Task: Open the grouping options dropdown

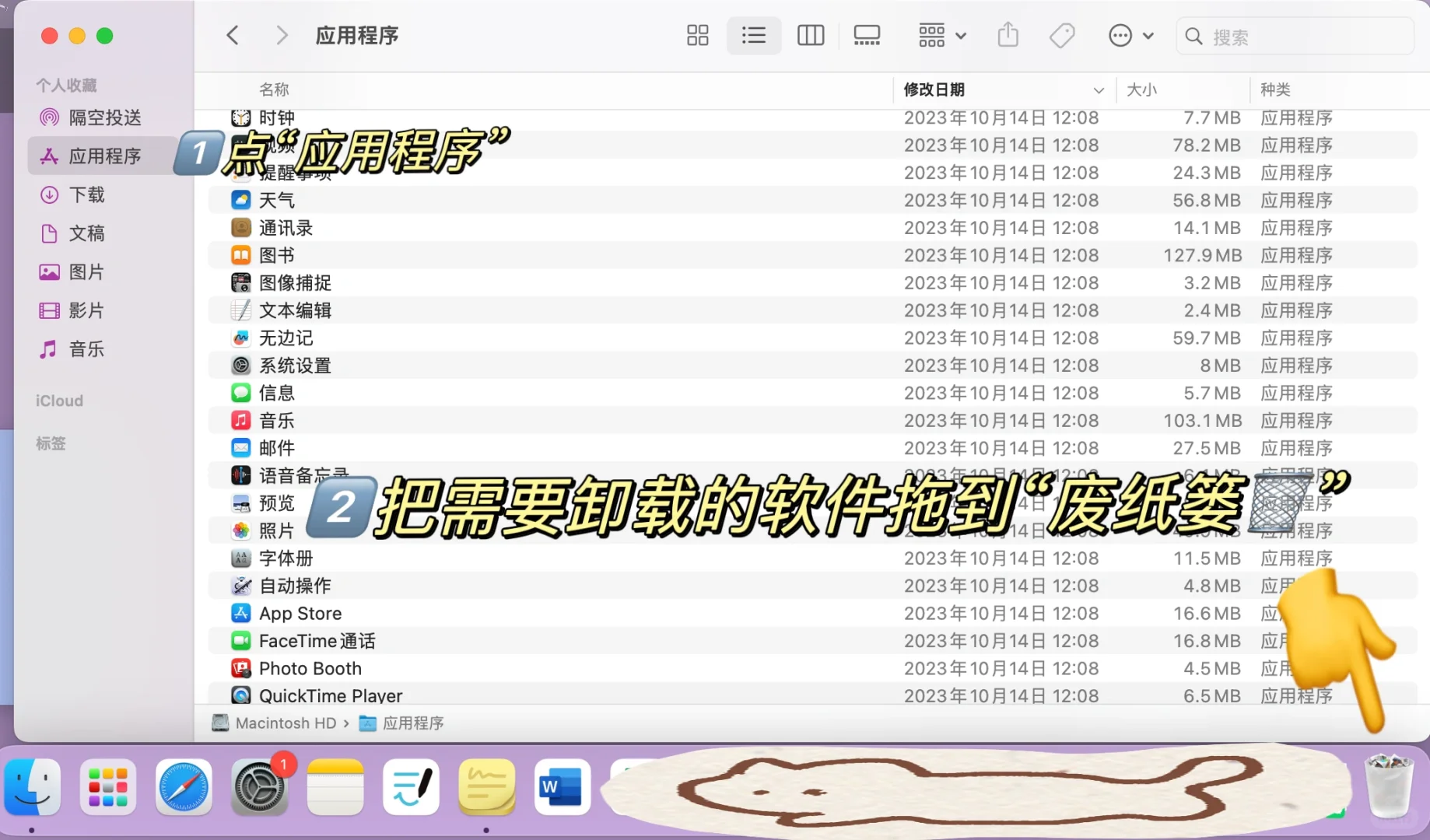Action: point(941,35)
